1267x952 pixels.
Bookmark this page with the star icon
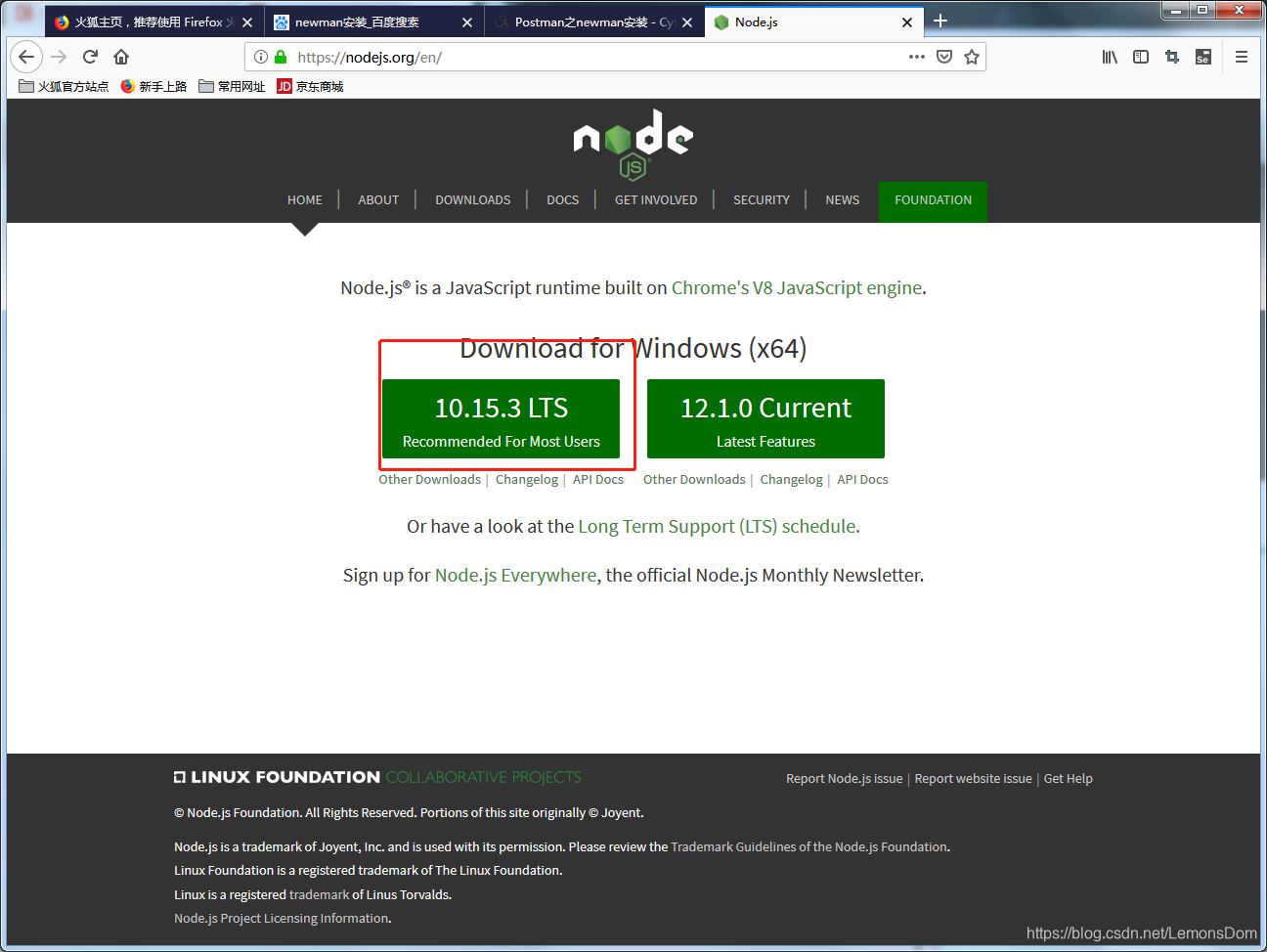[x=972, y=57]
